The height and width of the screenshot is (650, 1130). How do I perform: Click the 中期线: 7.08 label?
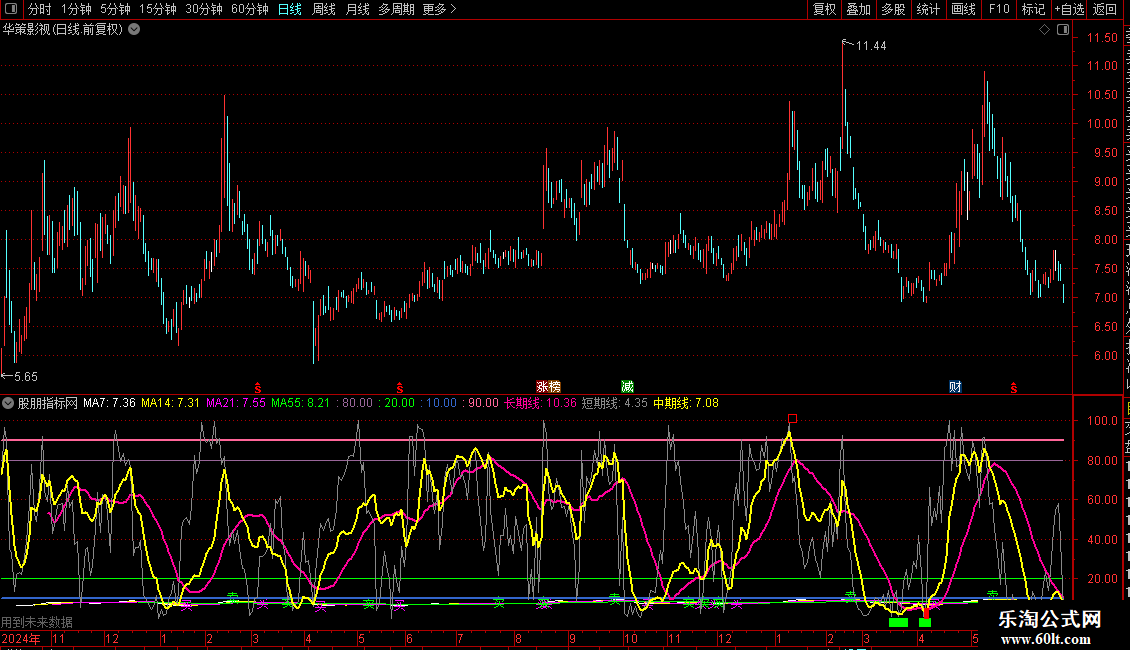point(685,404)
